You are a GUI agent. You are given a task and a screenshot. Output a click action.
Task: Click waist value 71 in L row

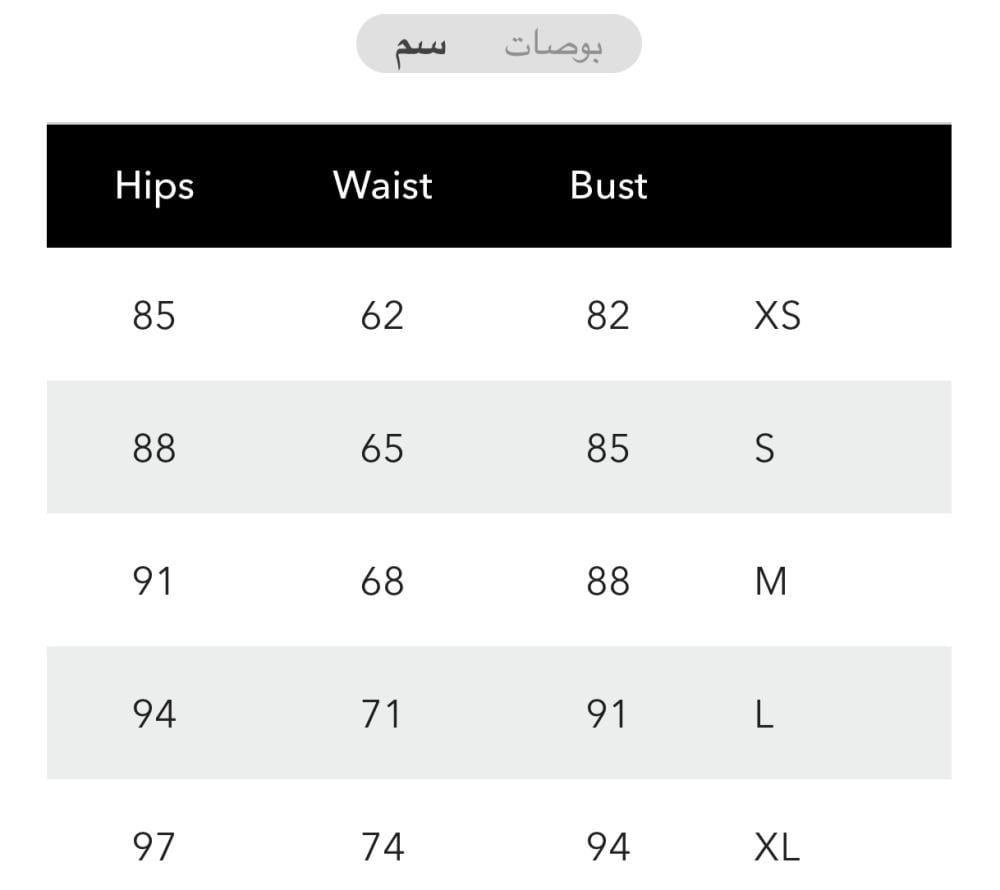coord(381,714)
